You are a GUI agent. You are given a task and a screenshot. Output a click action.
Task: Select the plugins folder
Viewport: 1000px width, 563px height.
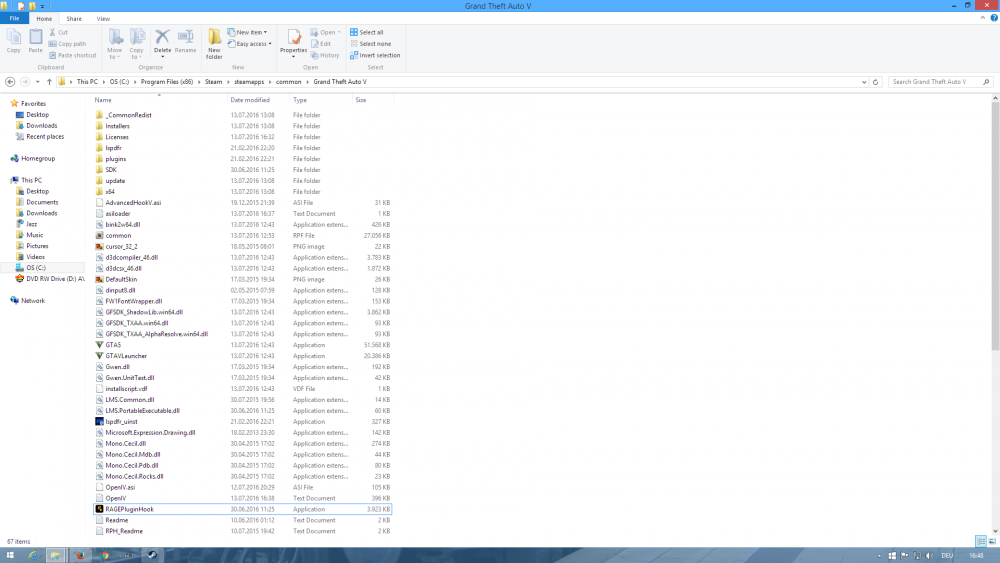tap(115, 159)
